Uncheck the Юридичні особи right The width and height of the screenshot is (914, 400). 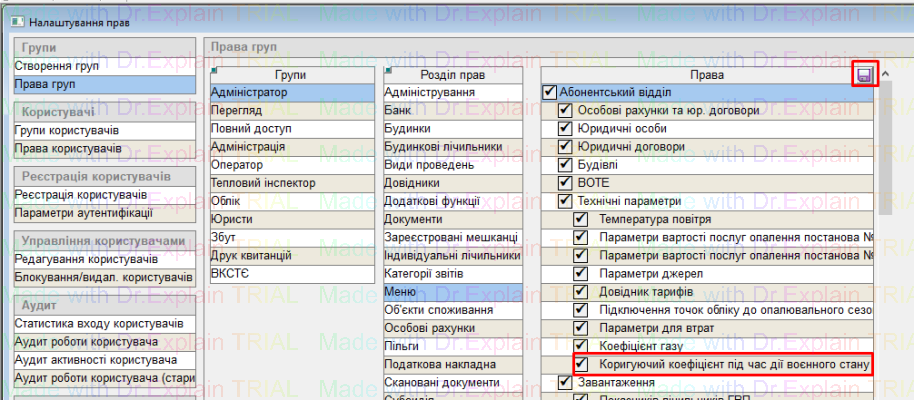[x=565, y=129]
